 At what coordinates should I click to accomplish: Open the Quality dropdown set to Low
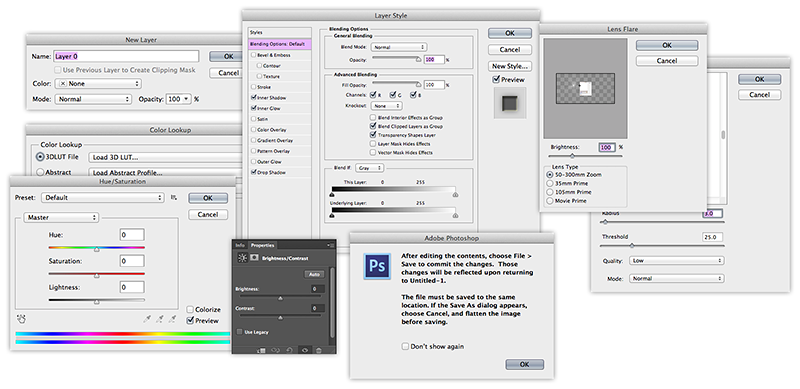[x=677, y=261]
